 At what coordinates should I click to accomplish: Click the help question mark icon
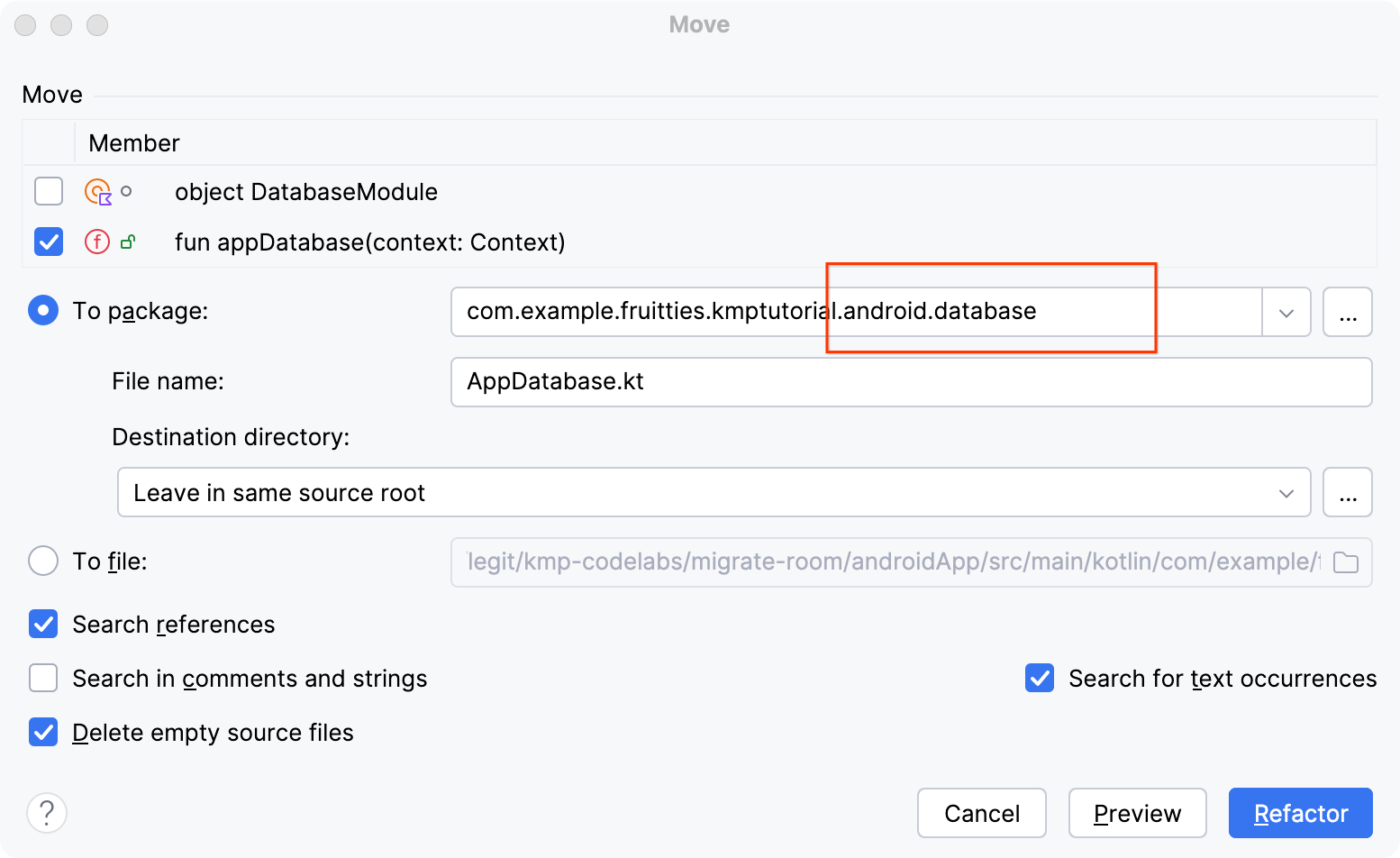point(47,813)
